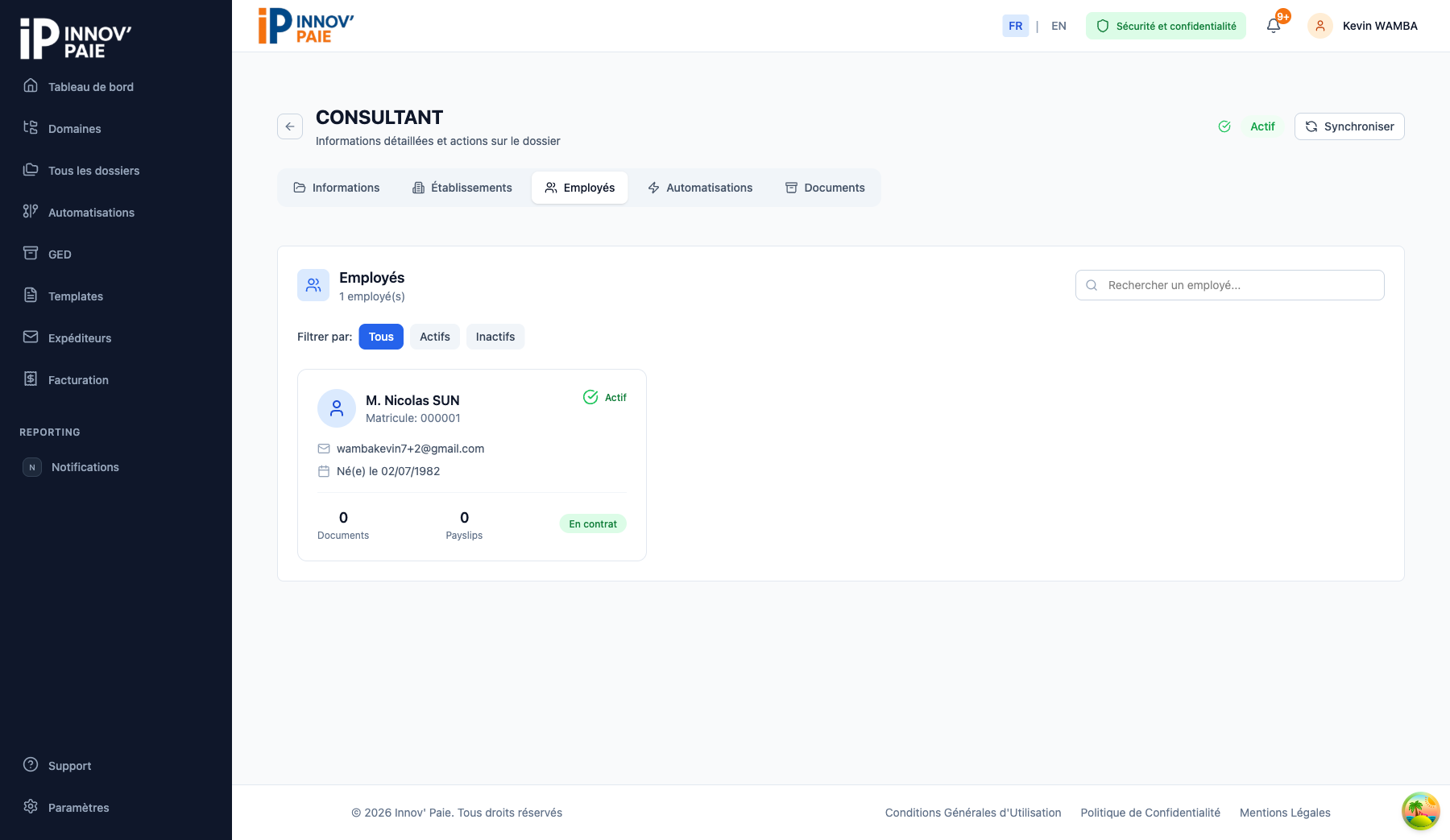Image resolution: width=1450 pixels, height=840 pixels.
Task: Click the Tableau de bord home icon
Action: tap(31, 85)
